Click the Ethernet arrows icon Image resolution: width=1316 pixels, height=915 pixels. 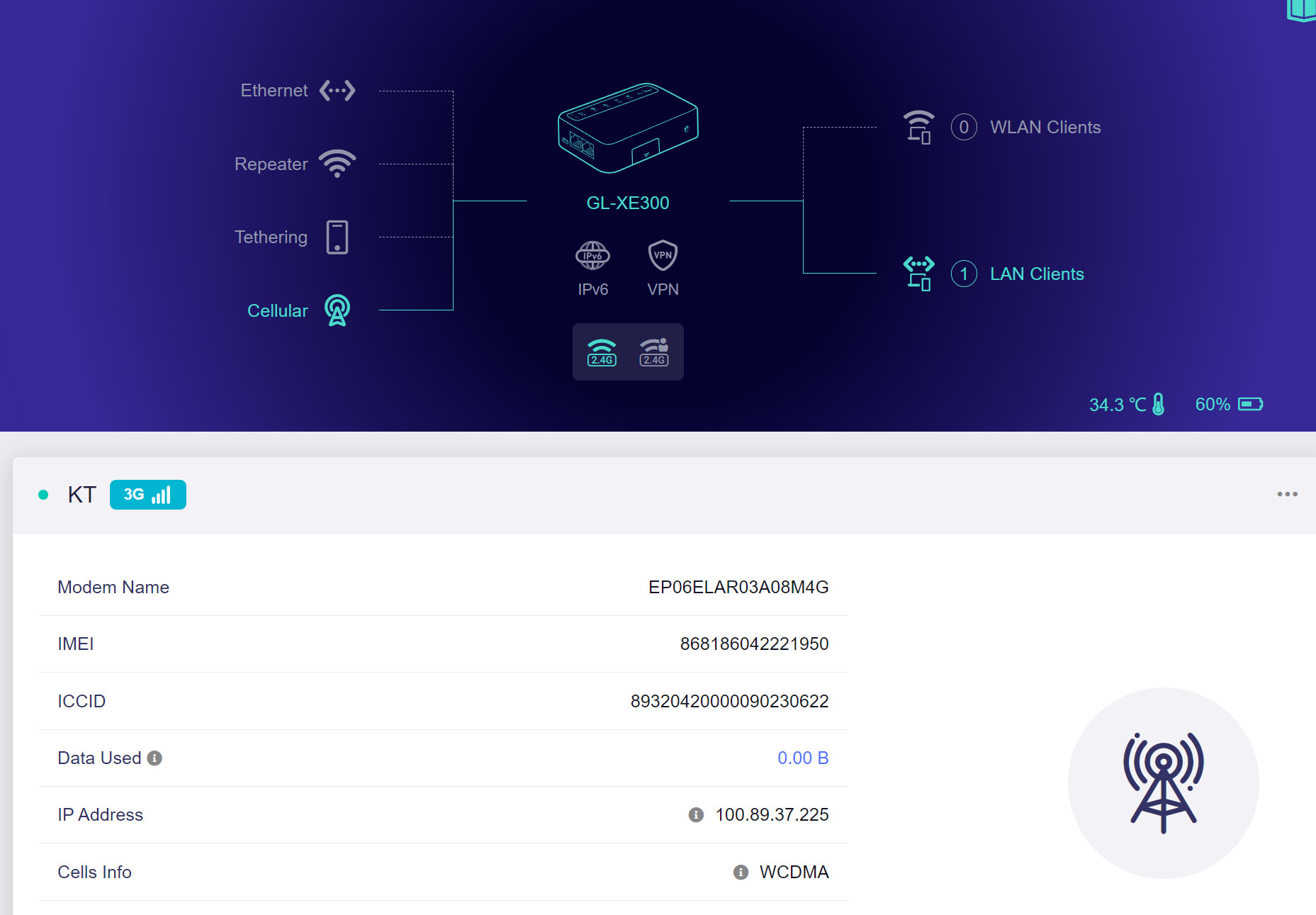tap(337, 91)
